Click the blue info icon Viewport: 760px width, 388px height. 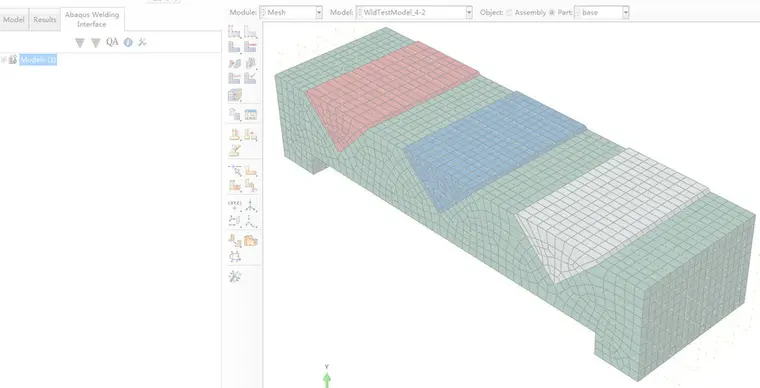click(x=128, y=43)
